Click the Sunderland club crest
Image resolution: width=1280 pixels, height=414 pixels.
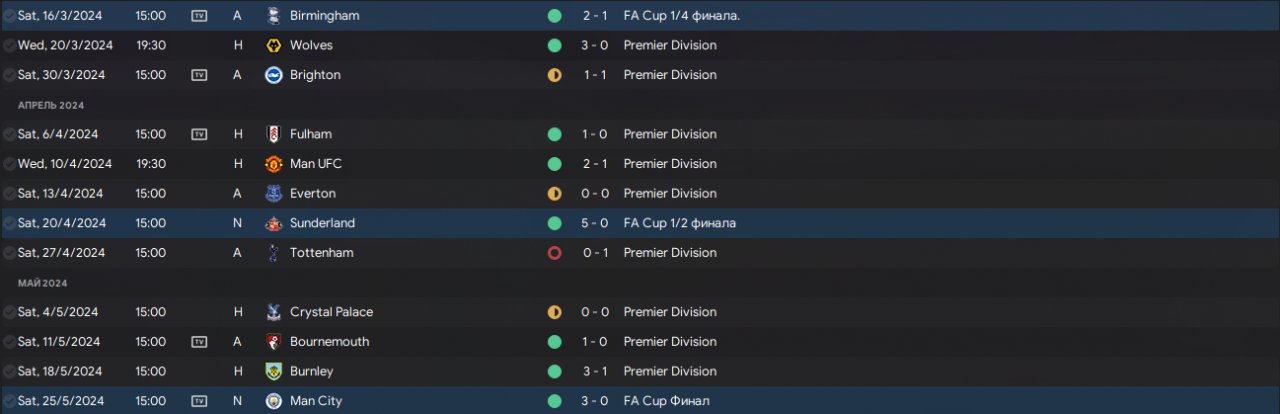click(x=273, y=223)
